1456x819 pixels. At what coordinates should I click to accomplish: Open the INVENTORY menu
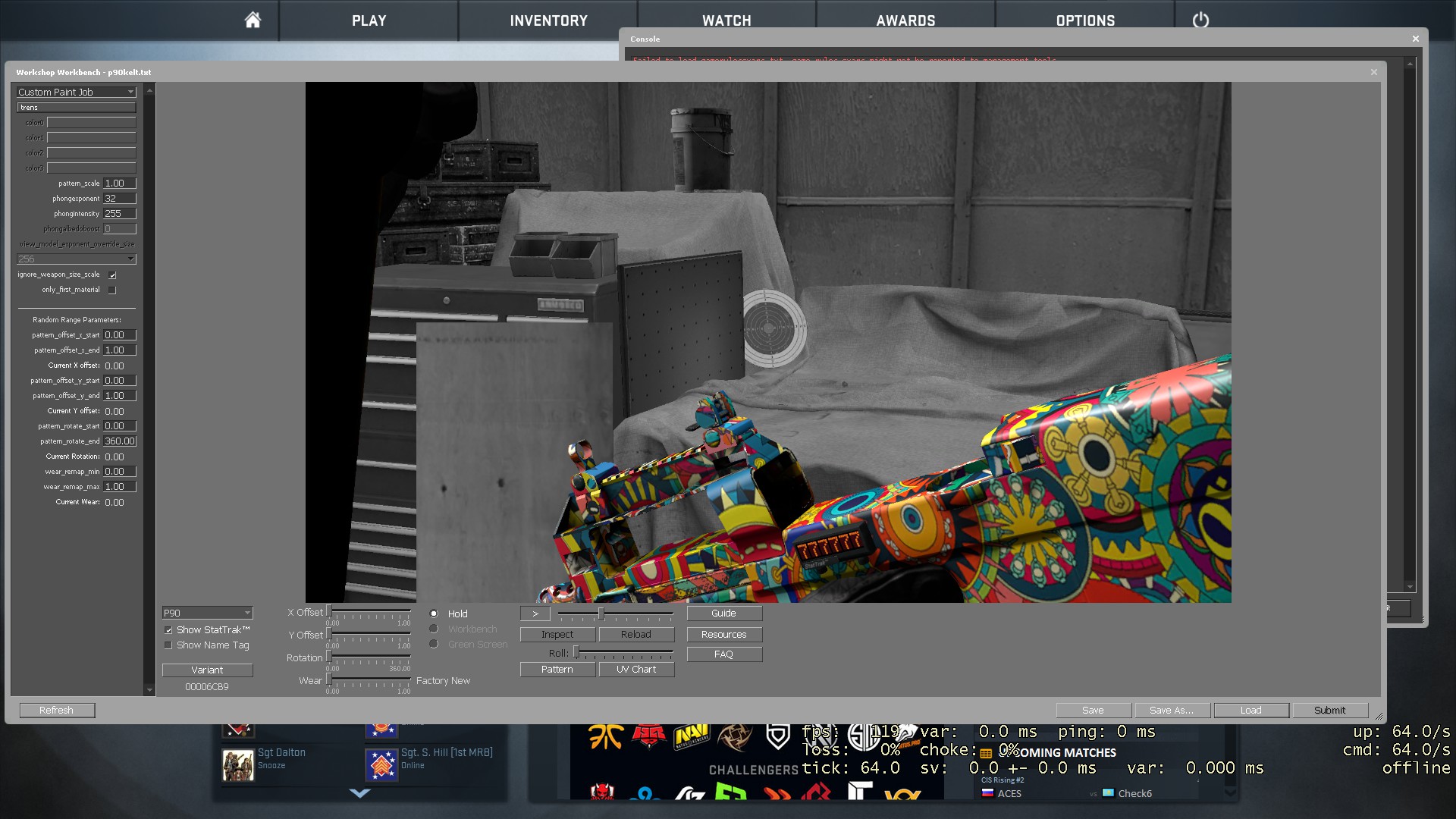(x=548, y=20)
